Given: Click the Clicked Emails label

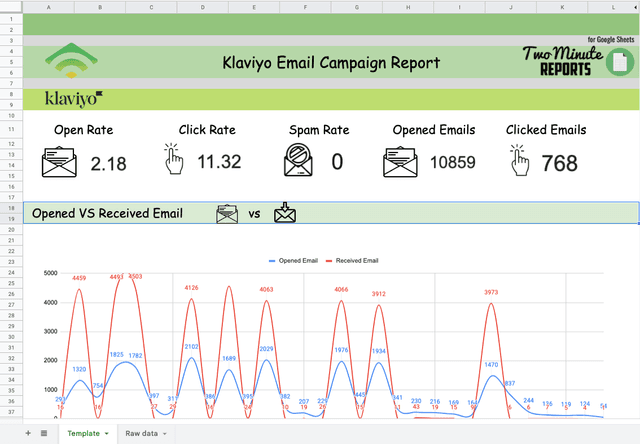Looking at the screenshot, I should coord(546,130).
